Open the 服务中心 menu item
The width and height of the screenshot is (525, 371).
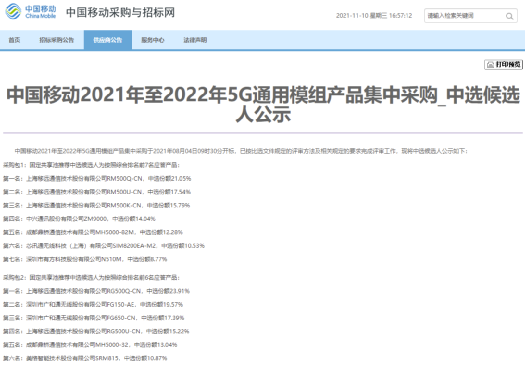[x=153, y=40]
